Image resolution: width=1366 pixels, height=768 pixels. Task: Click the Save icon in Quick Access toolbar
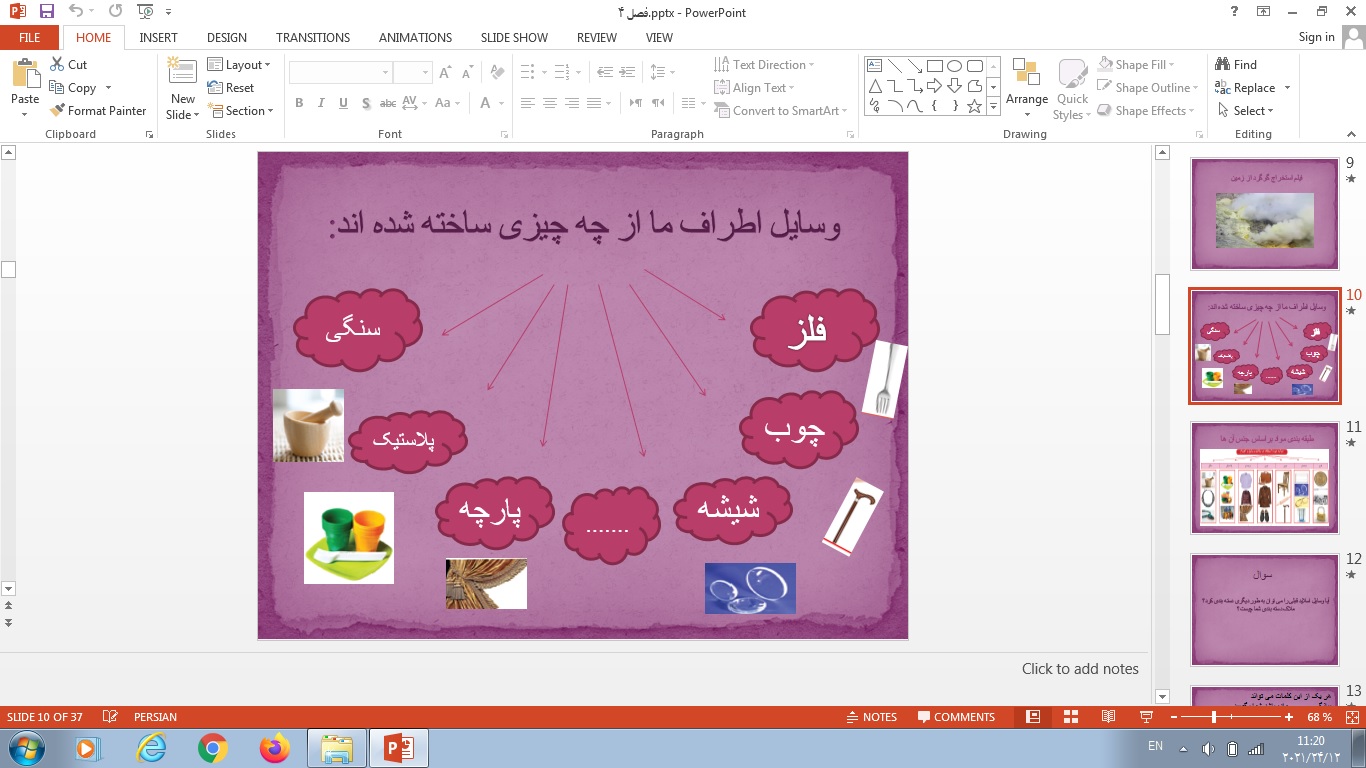click(x=46, y=12)
